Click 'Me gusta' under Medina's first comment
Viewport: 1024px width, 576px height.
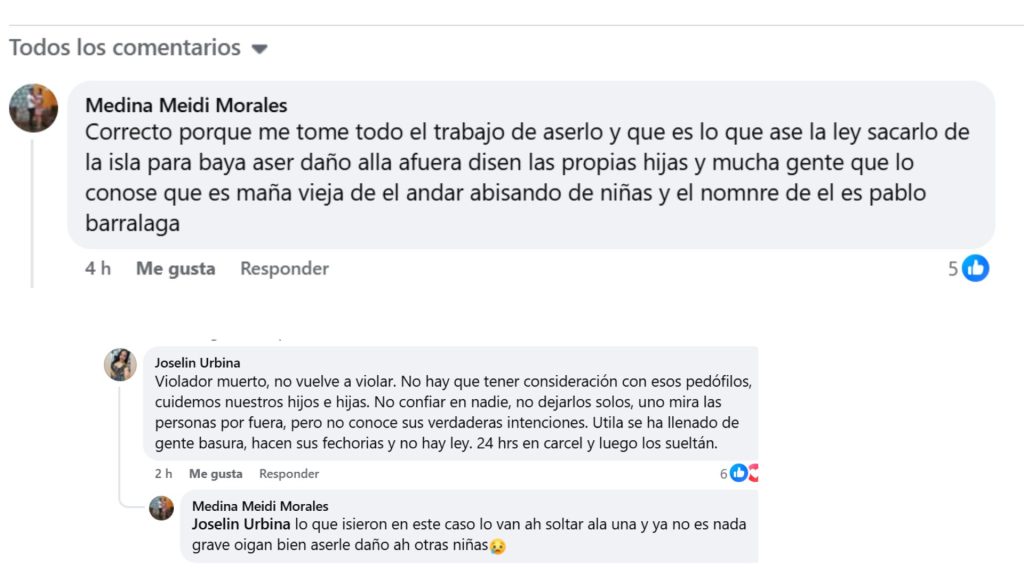click(x=174, y=268)
